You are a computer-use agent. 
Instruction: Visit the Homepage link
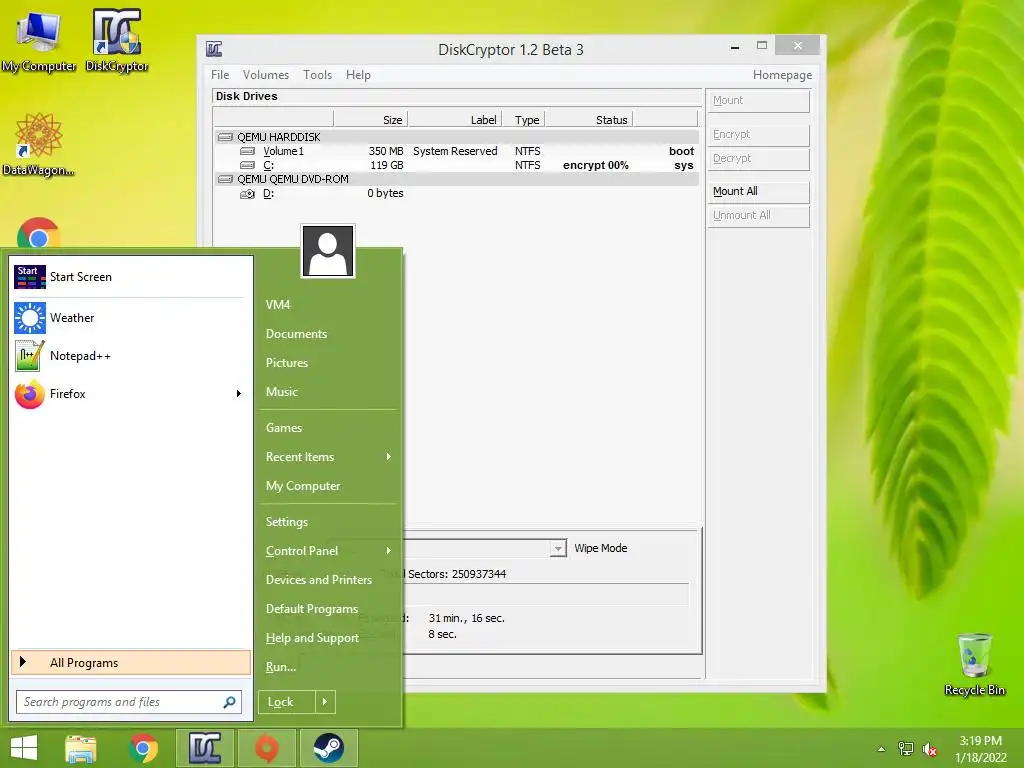(x=782, y=75)
